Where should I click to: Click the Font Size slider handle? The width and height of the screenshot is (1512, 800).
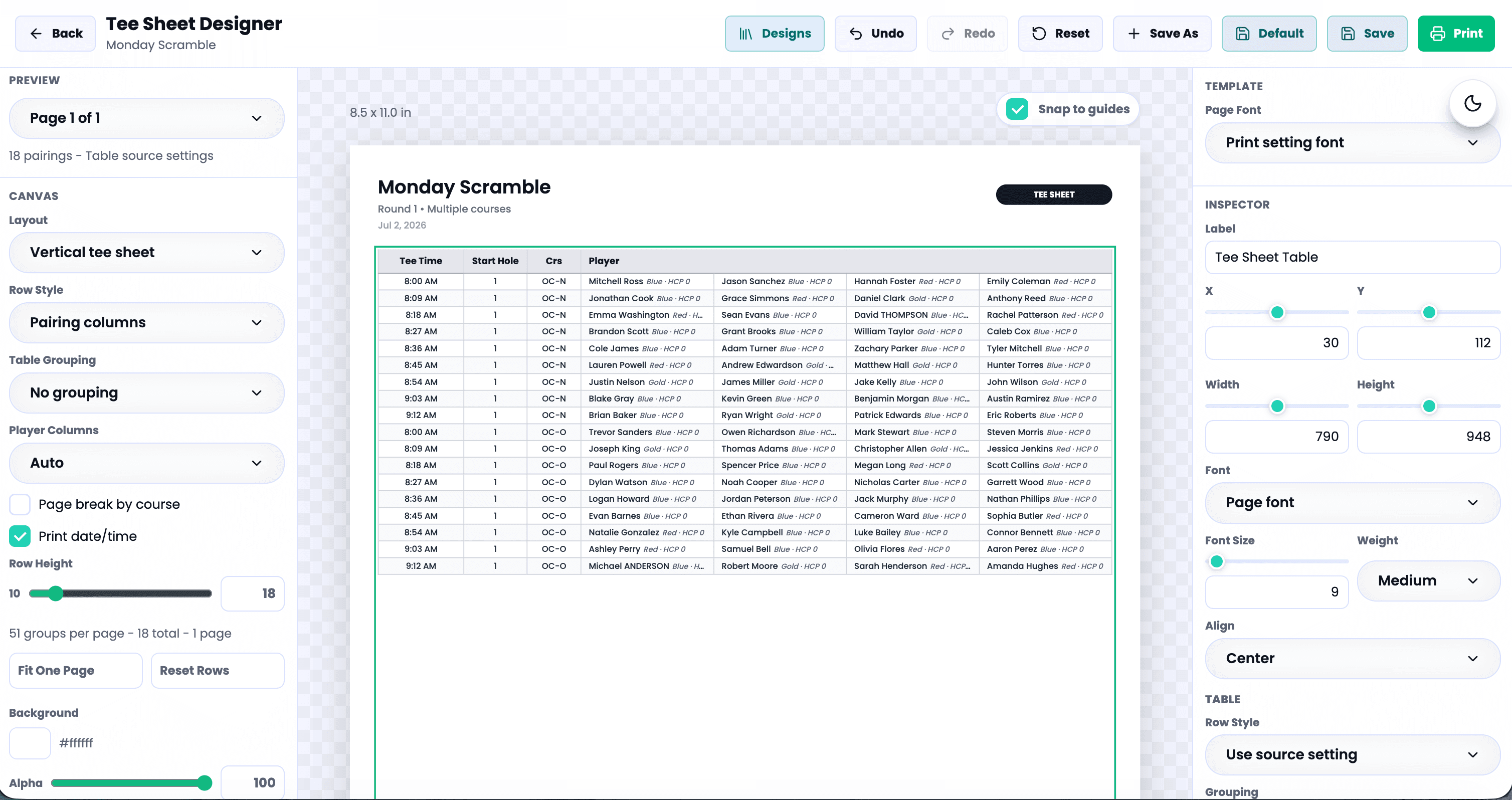(x=1216, y=562)
